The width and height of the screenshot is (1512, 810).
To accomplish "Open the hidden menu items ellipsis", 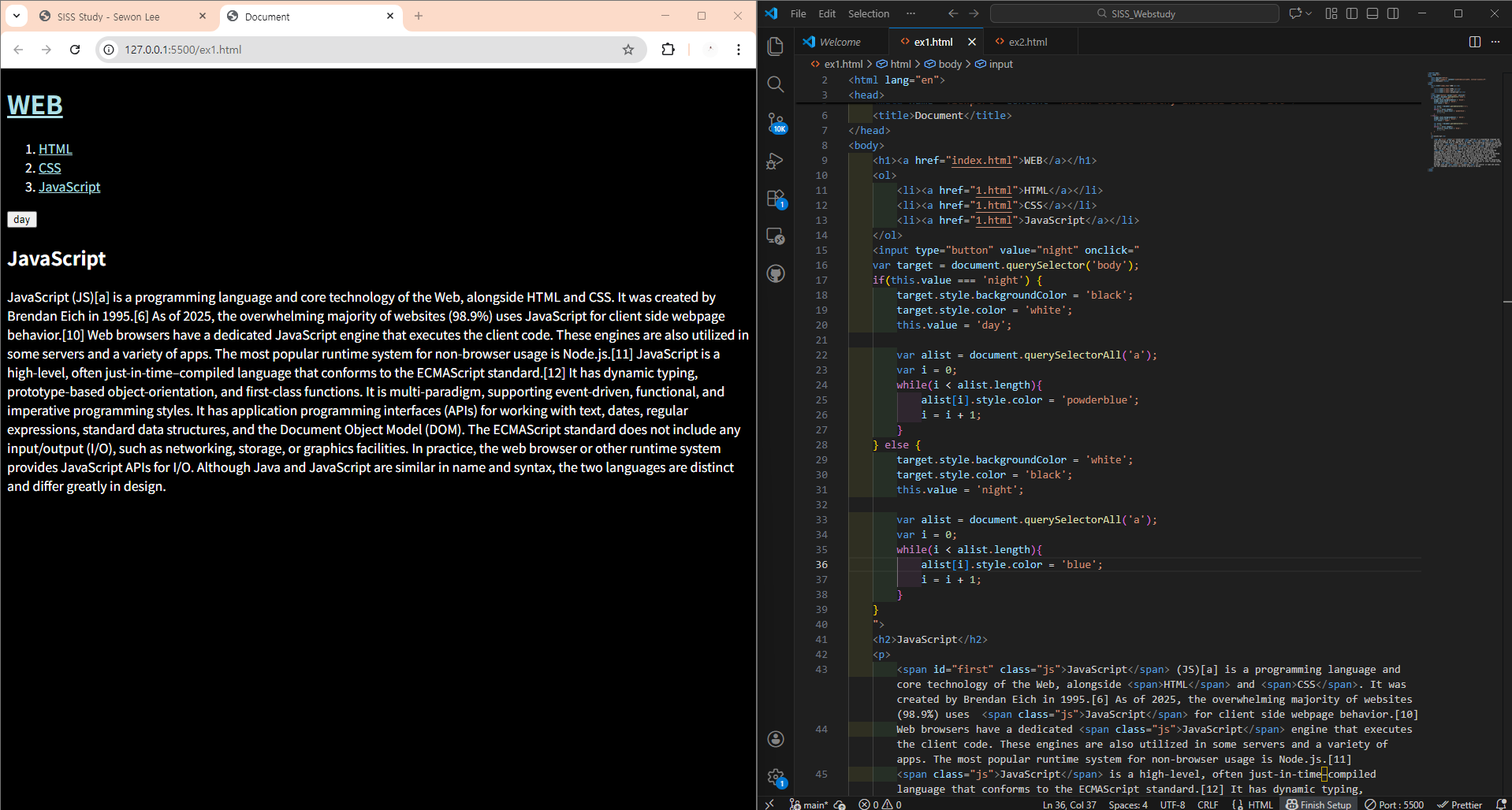I will pyautogui.click(x=911, y=13).
